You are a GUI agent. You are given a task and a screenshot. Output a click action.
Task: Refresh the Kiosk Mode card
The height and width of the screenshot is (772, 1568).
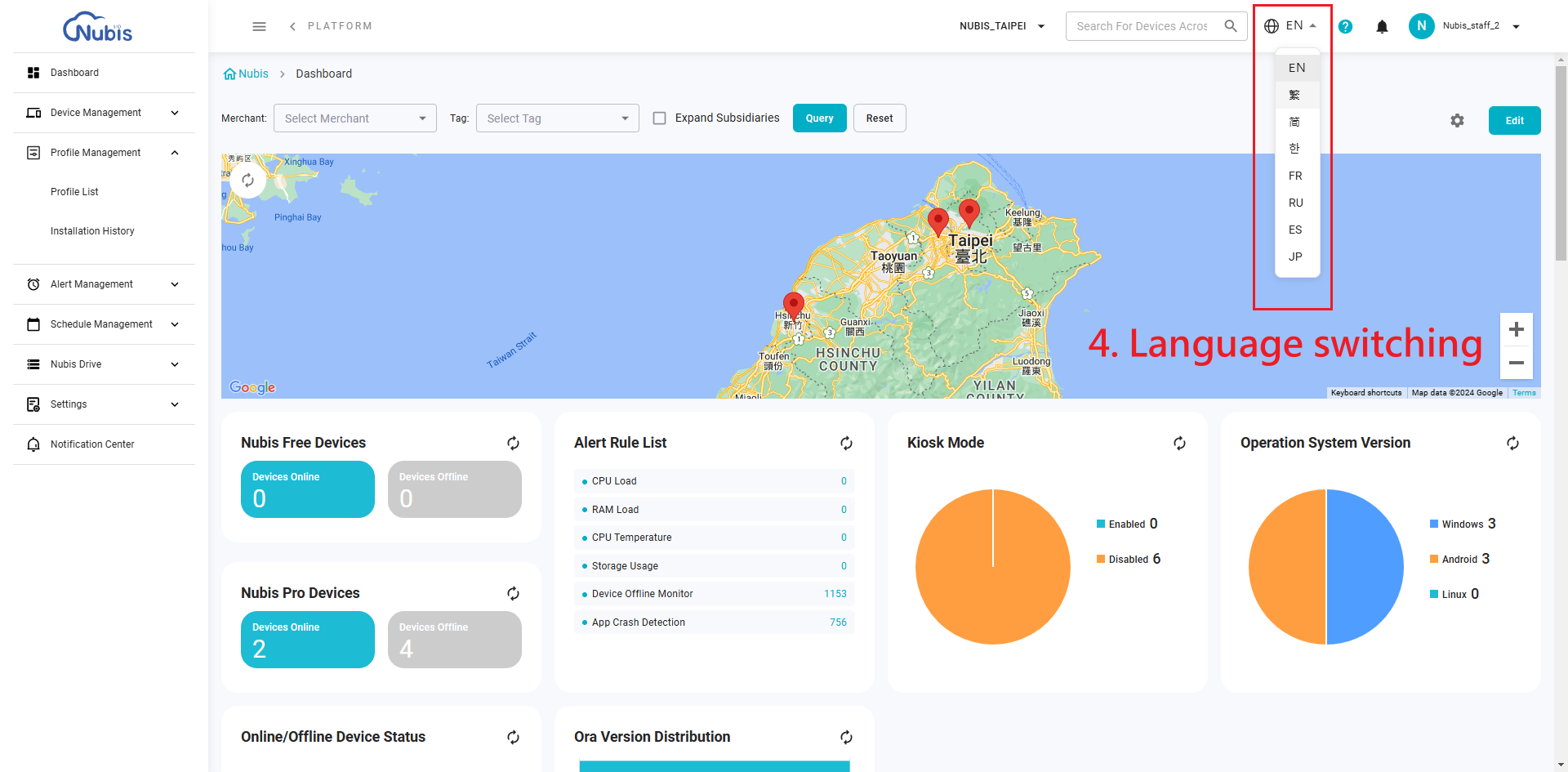point(1179,443)
